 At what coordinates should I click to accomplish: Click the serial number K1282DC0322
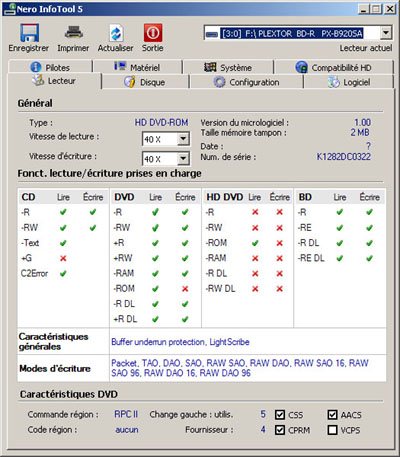pyautogui.click(x=343, y=157)
